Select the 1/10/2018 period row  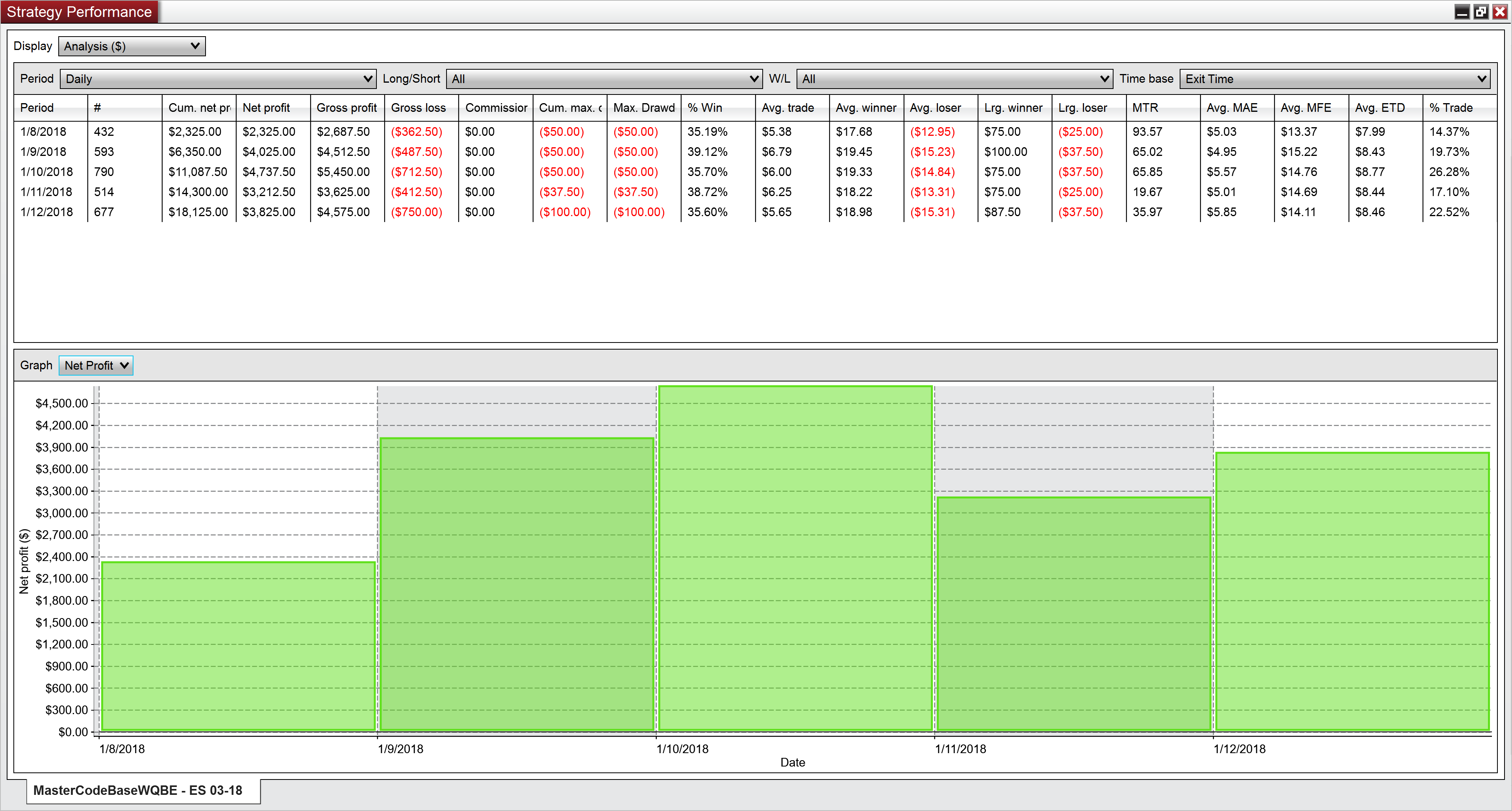tap(756, 172)
